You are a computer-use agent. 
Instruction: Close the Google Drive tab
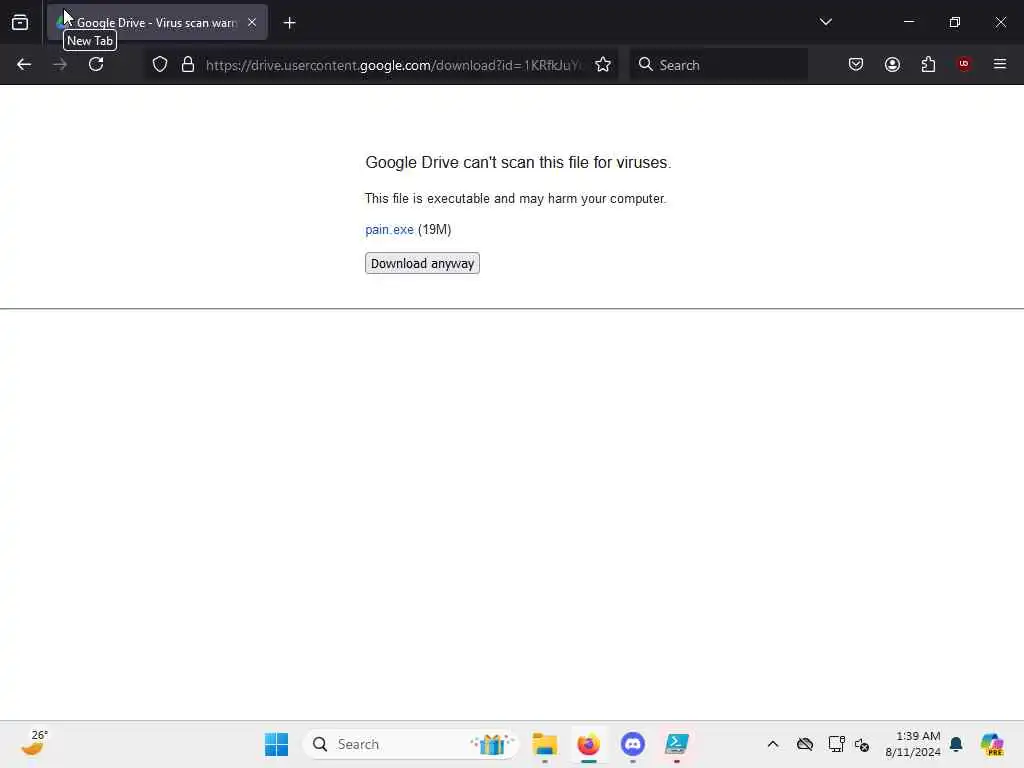(x=252, y=22)
